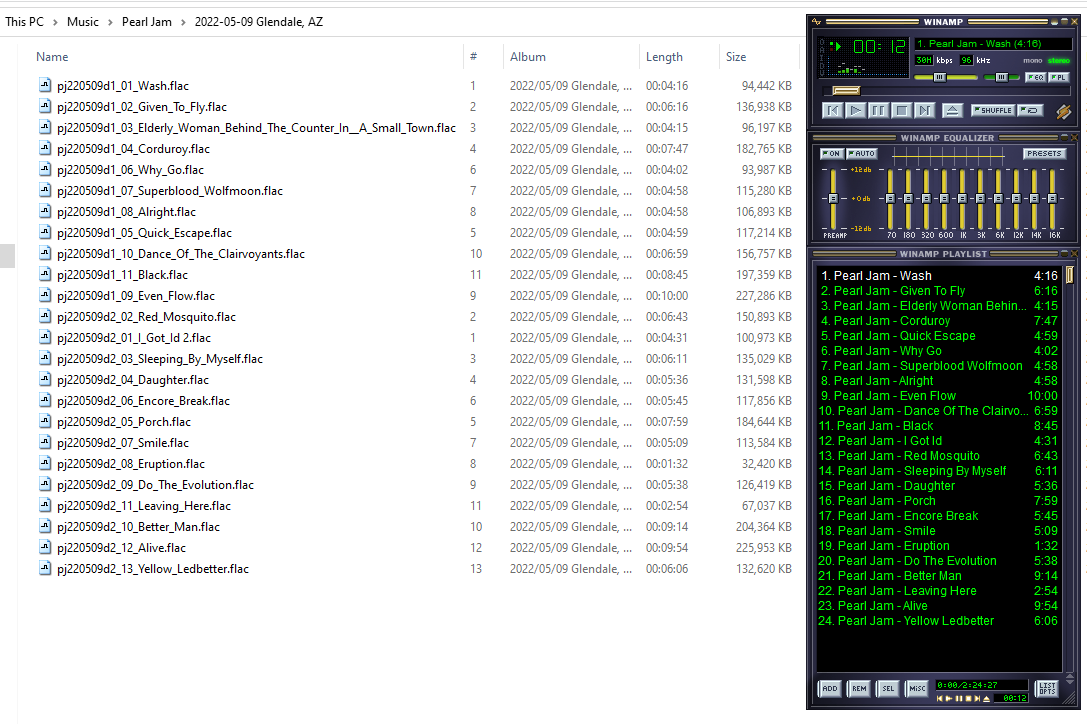Image resolution: width=1087 pixels, height=724 pixels.
Task: Click file icon of pj220509d1_11_Black.flac
Action: [x=45, y=274]
